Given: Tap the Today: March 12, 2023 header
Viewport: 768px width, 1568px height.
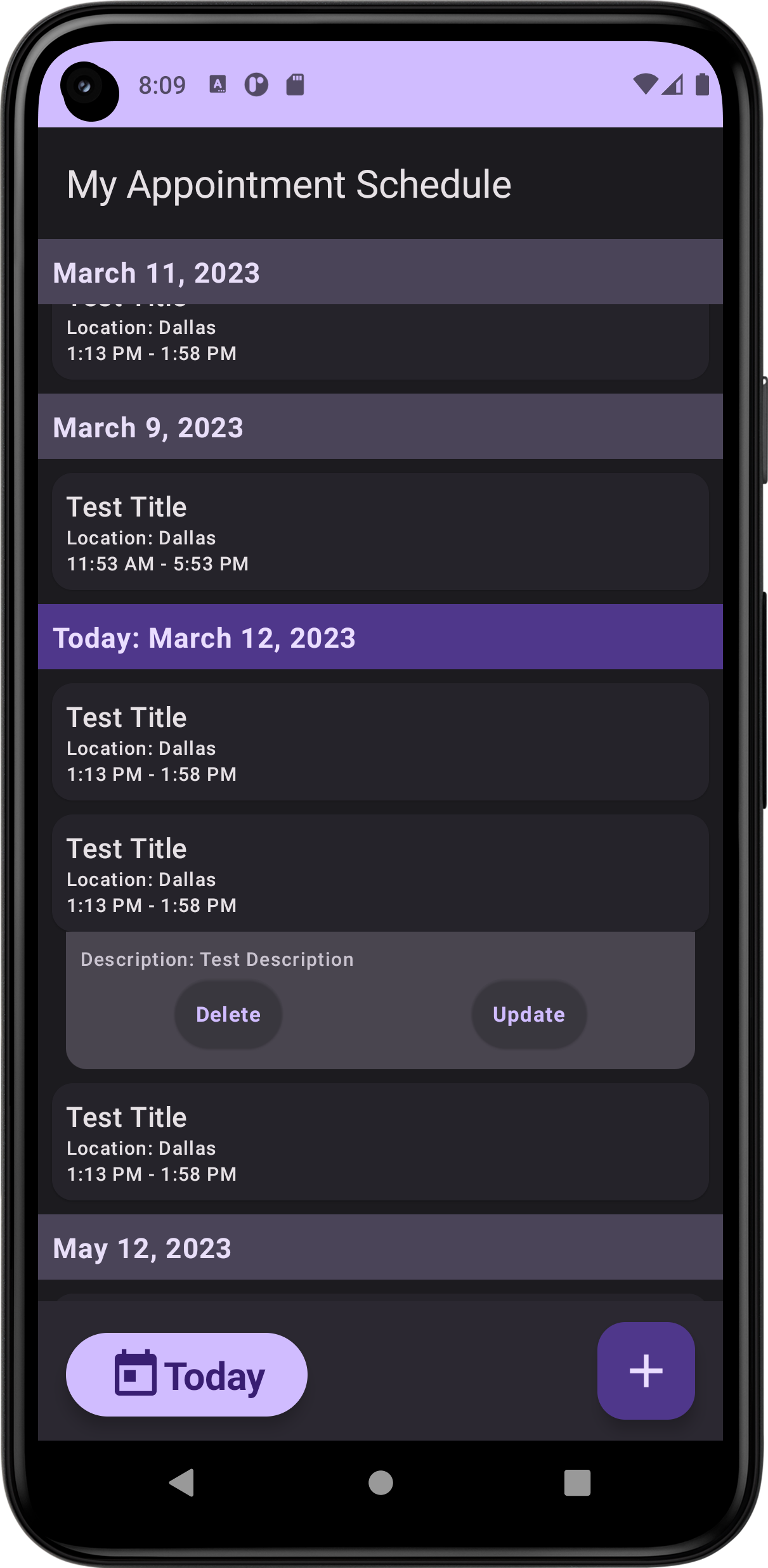Looking at the screenshot, I should pyautogui.click(x=381, y=638).
